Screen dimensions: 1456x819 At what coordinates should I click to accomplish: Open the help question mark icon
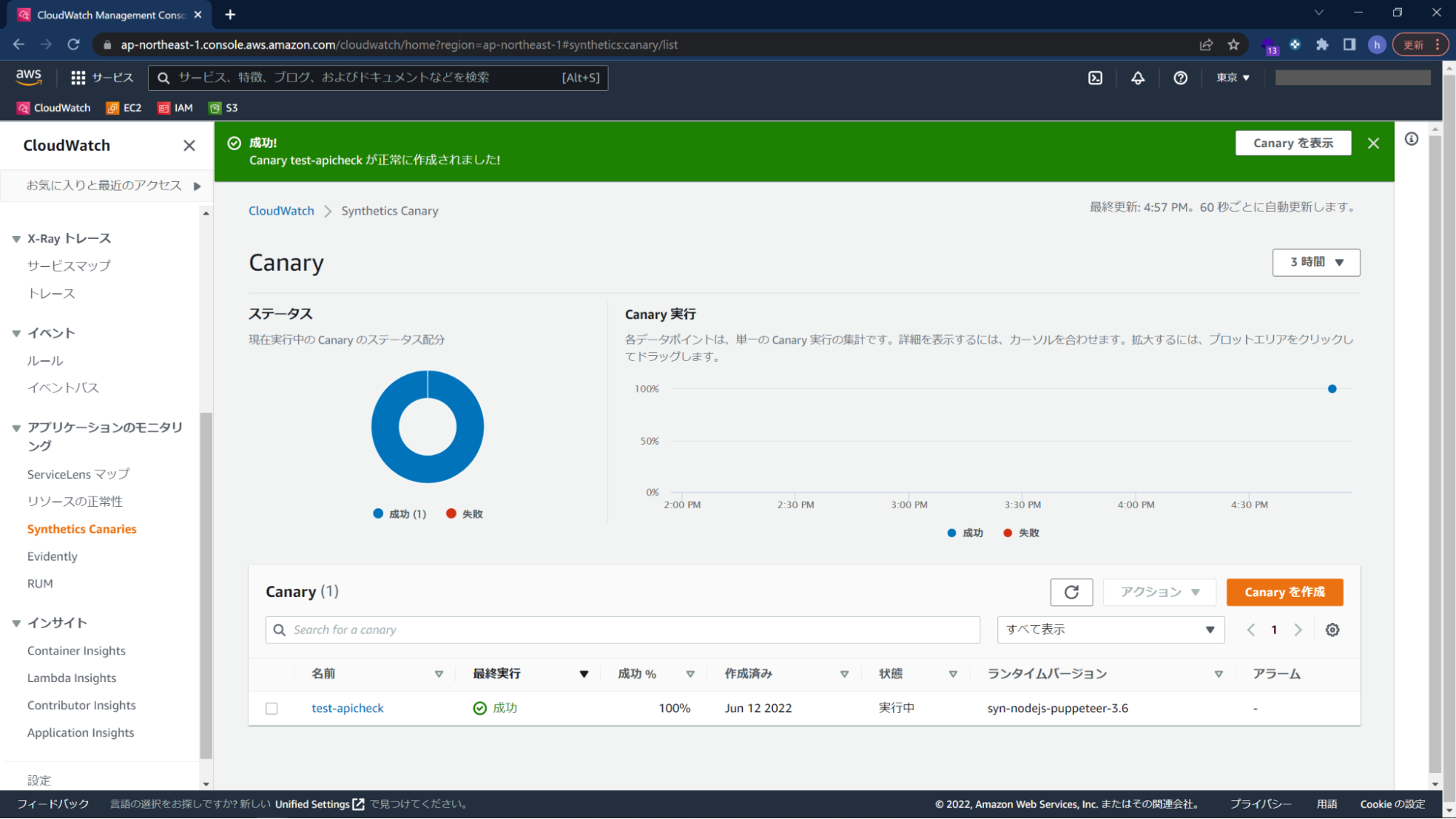1181,78
